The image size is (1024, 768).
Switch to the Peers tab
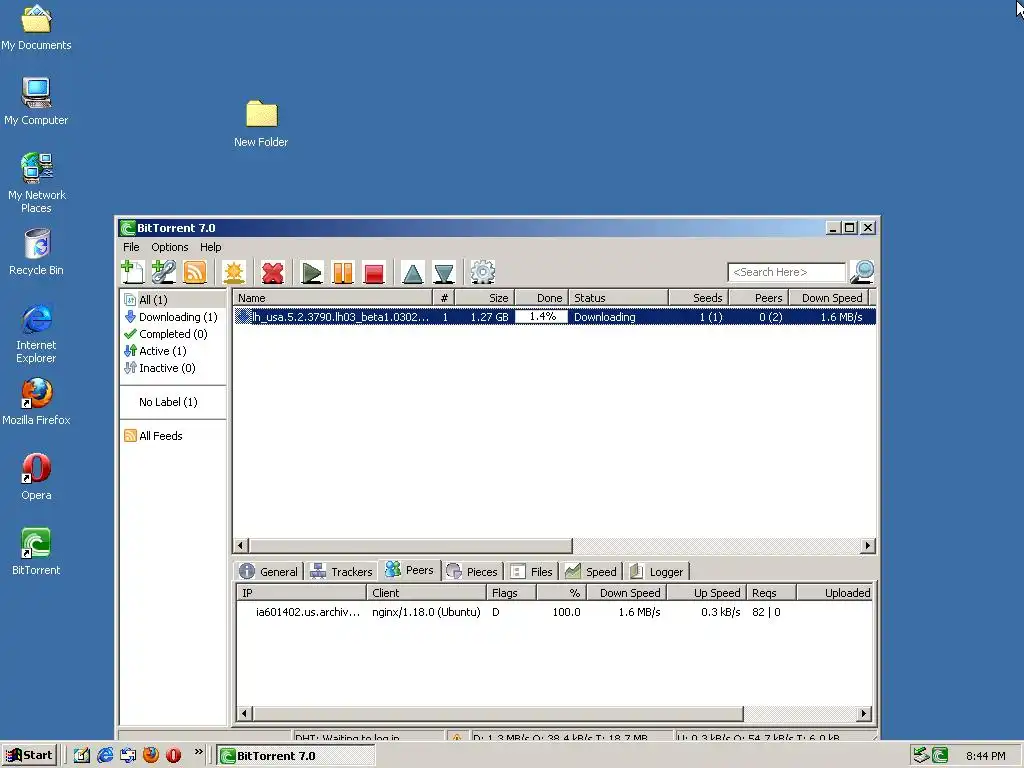click(409, 570)
